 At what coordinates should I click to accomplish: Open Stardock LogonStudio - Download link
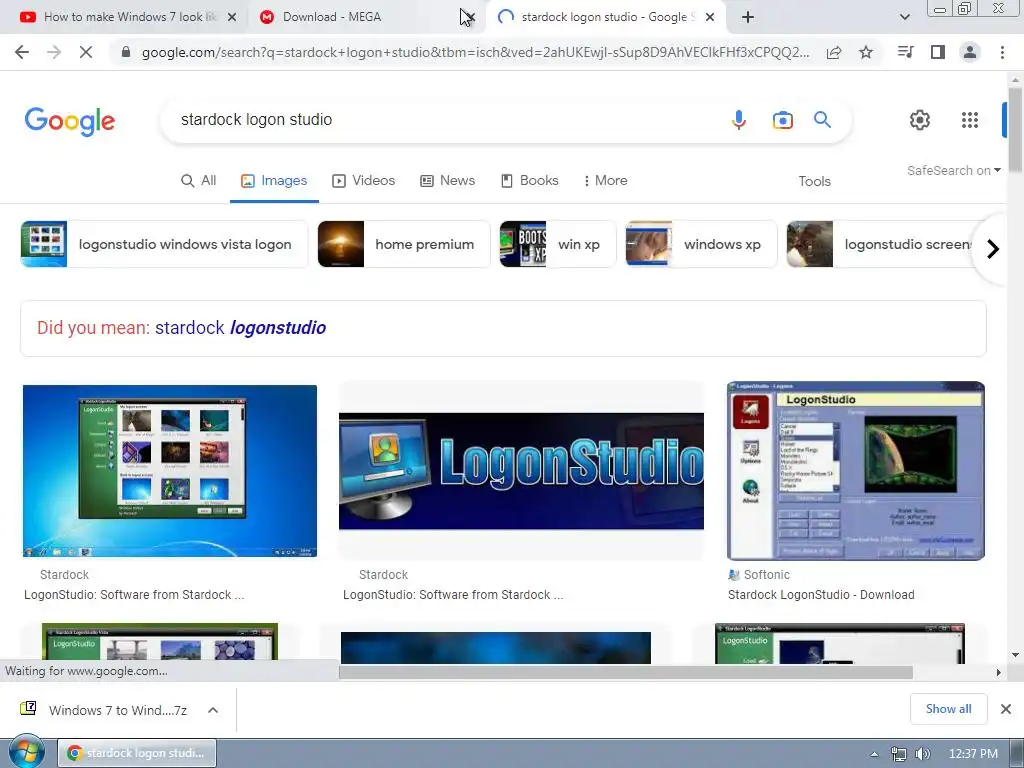click(821, 595)
